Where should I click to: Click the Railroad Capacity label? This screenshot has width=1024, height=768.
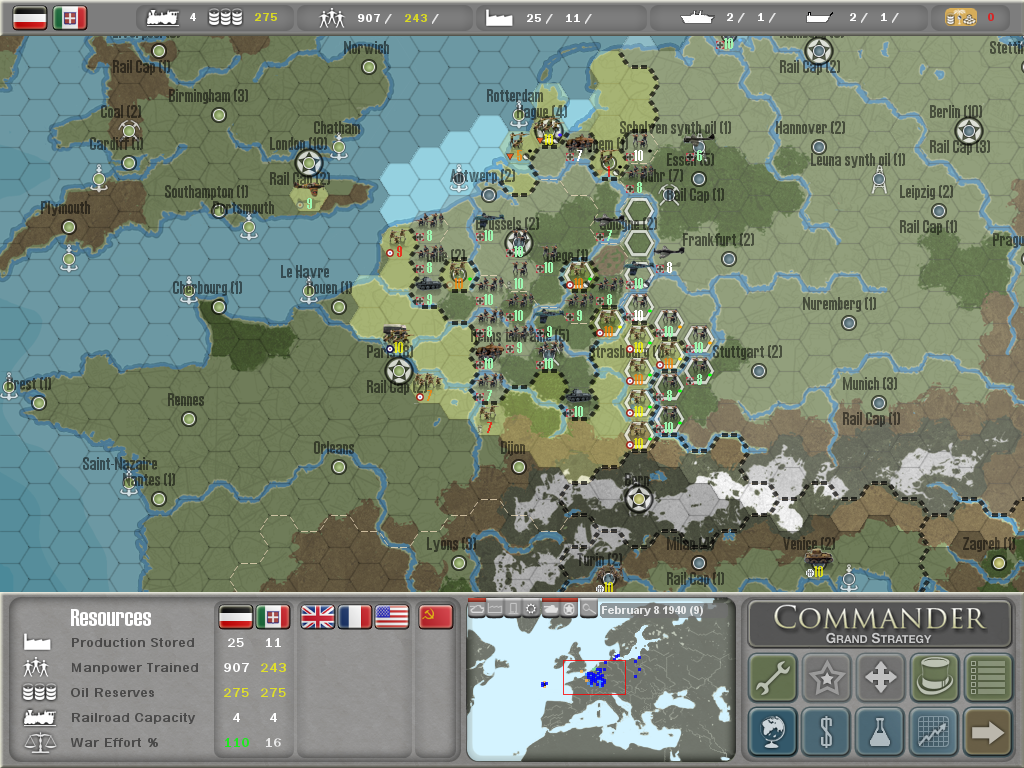click(133, 717)
